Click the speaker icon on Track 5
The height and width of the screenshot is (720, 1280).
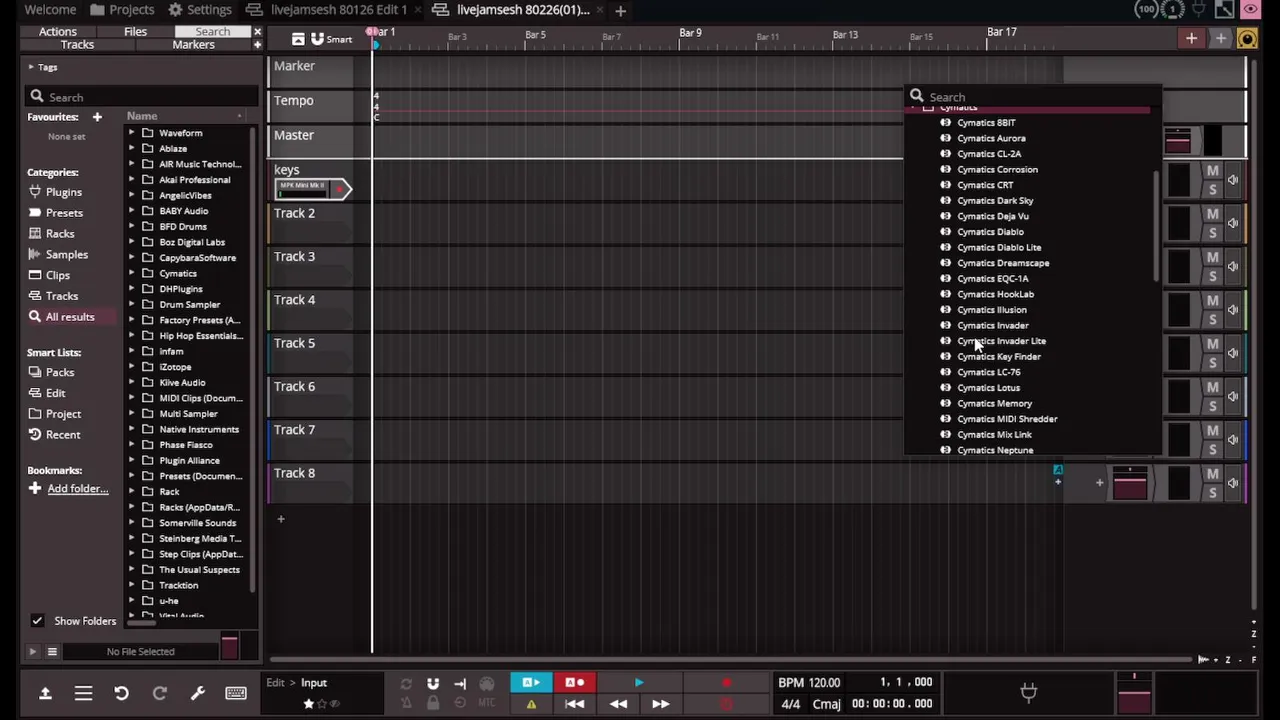(1233, 352)
